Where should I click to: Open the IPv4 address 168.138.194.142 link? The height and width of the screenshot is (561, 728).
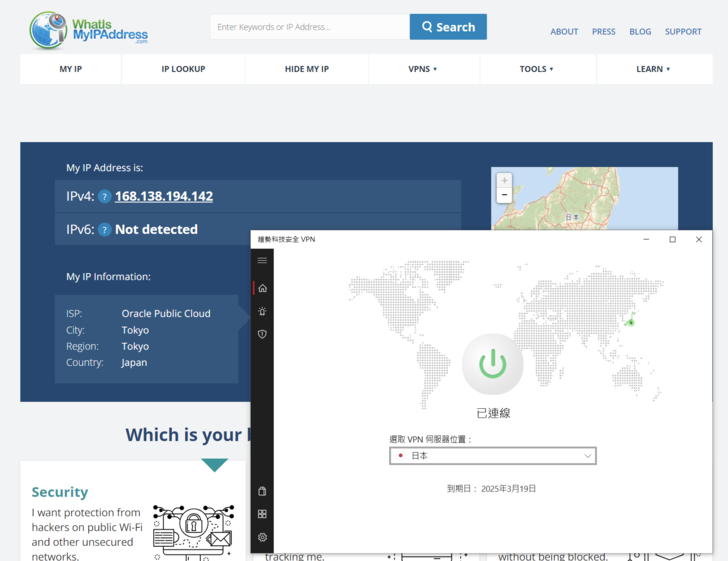[x=164, y=197]
